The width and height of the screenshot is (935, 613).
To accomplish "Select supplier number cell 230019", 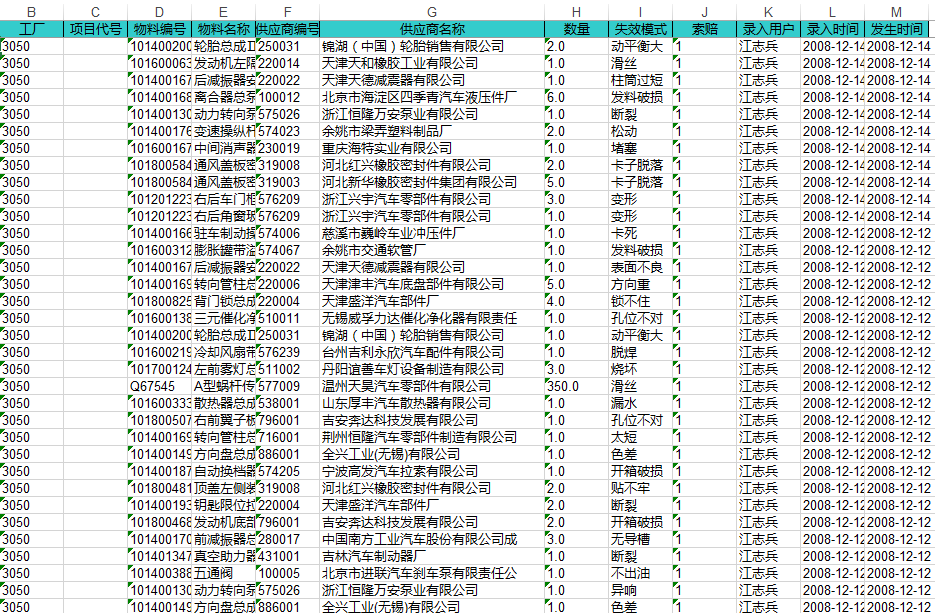I will [x=287, y=148].
